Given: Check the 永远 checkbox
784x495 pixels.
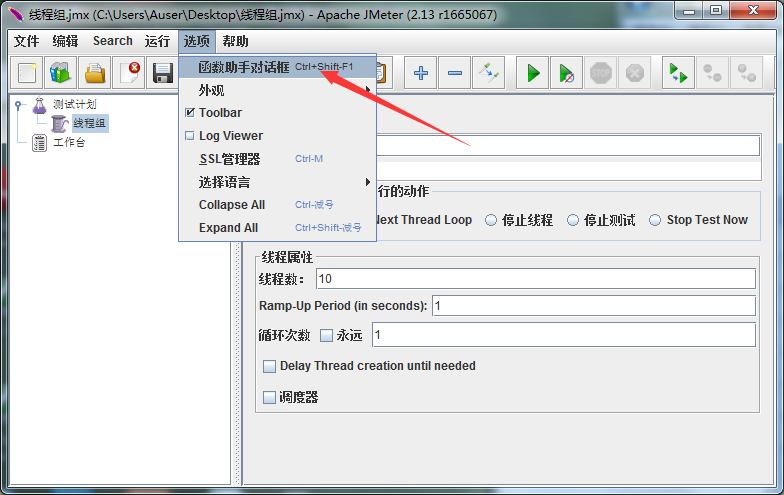Looking at the screenshot, I should pyautogui.click(x=326, y=335).
